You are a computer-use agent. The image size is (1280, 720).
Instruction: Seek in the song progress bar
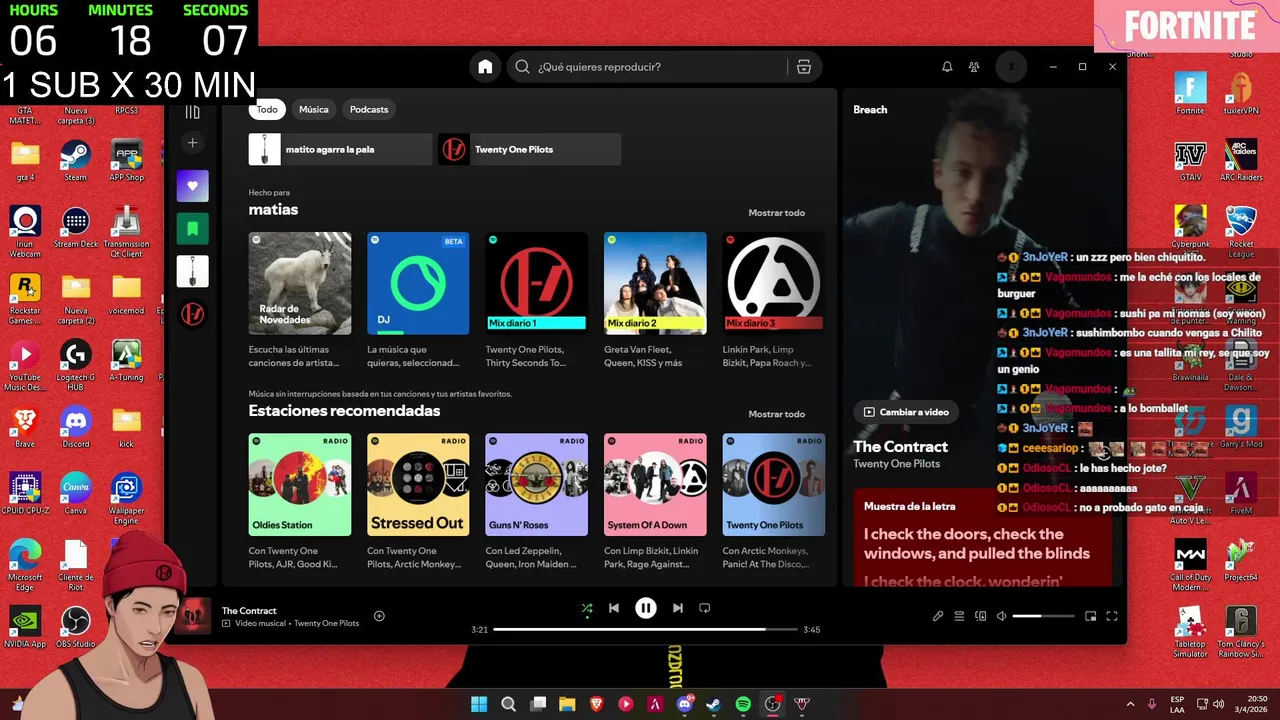point(646,629)
